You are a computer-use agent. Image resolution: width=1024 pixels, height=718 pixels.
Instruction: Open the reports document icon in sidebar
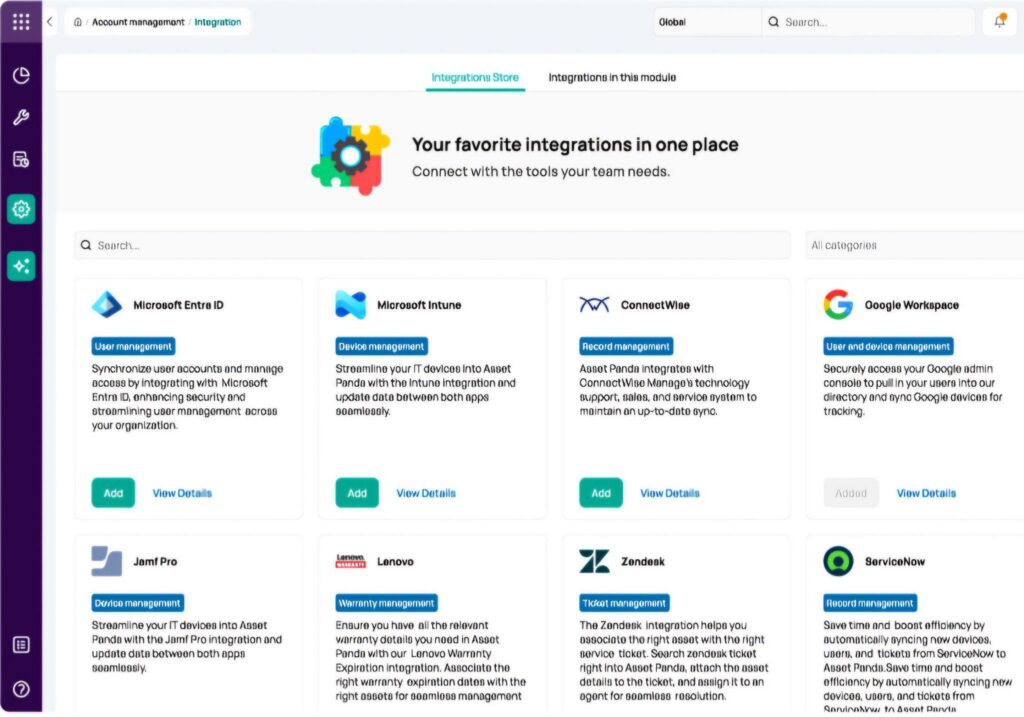[21, 160]
